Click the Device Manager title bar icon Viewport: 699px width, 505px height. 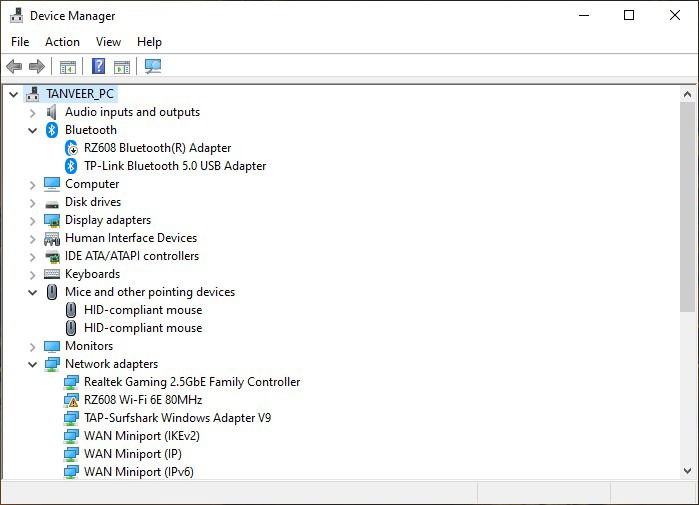pos(16,16)
